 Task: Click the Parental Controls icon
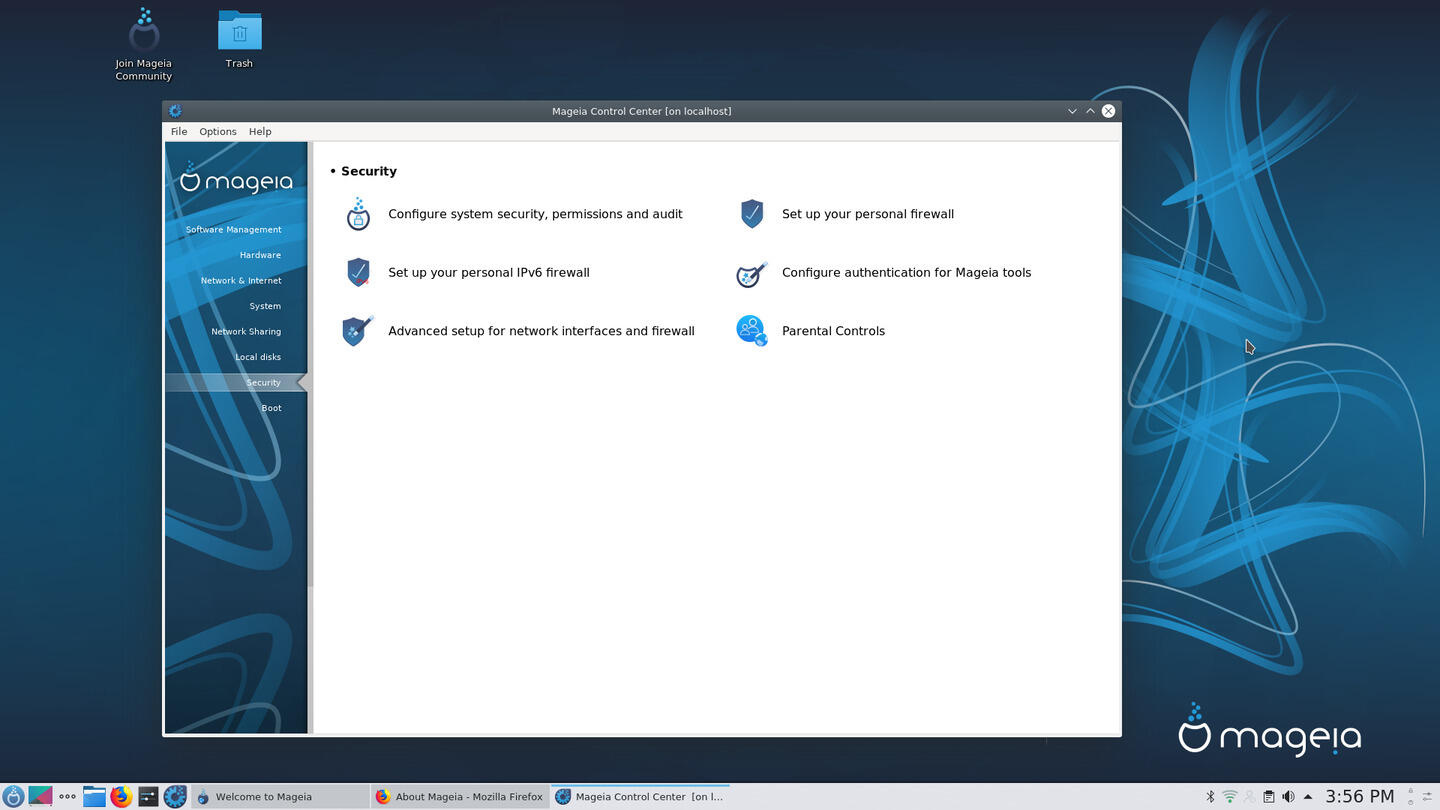point(752,331)
